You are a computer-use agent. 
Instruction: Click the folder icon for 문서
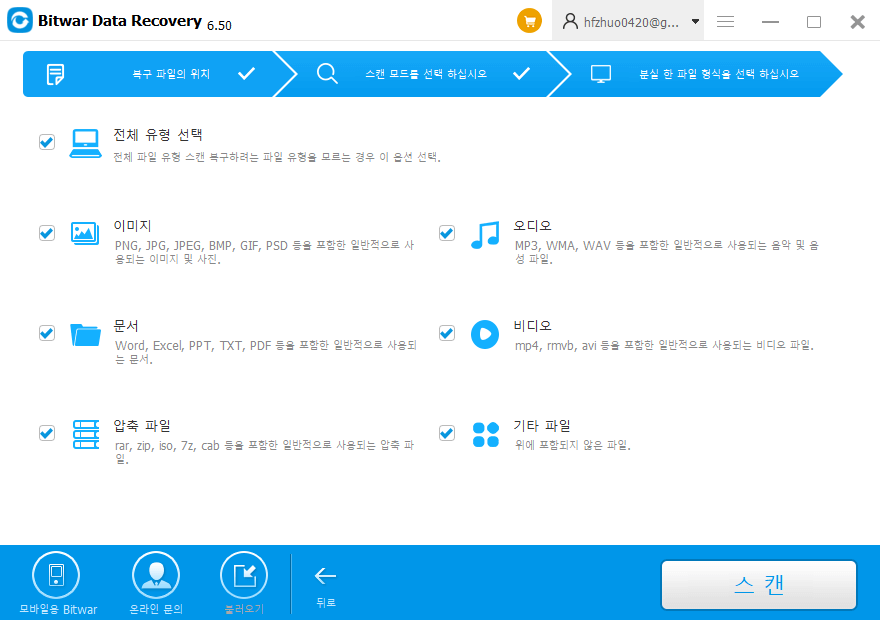(85, 335)
